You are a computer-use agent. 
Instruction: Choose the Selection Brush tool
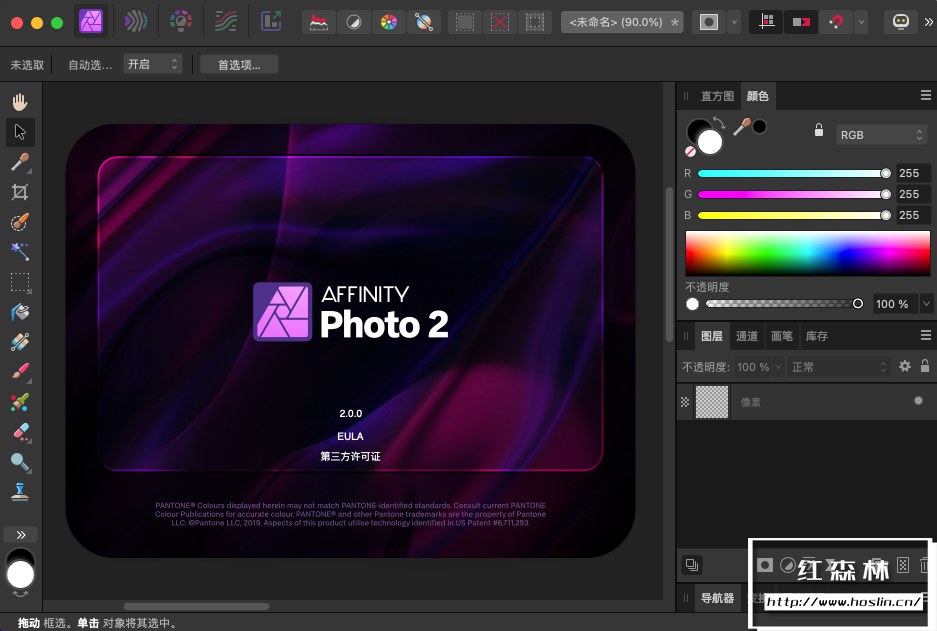point(20,222)
